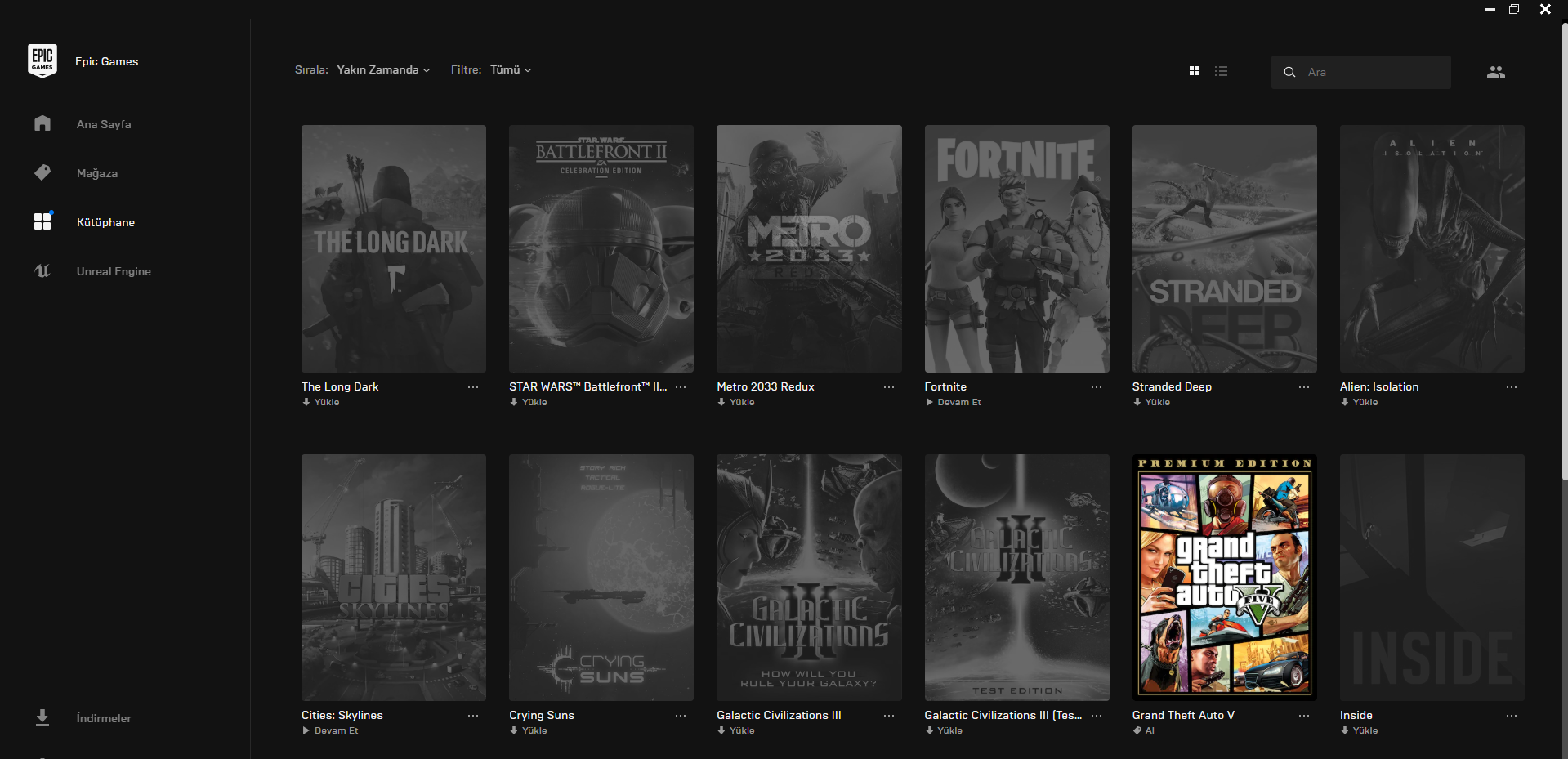
Task: Open options menu for Stranded Deep
Action: 1304,387
